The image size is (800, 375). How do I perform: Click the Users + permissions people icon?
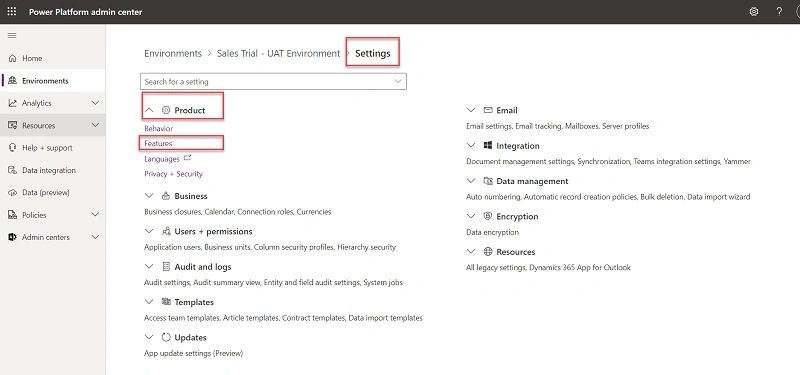pyautogui.click(x=166, y=231)
